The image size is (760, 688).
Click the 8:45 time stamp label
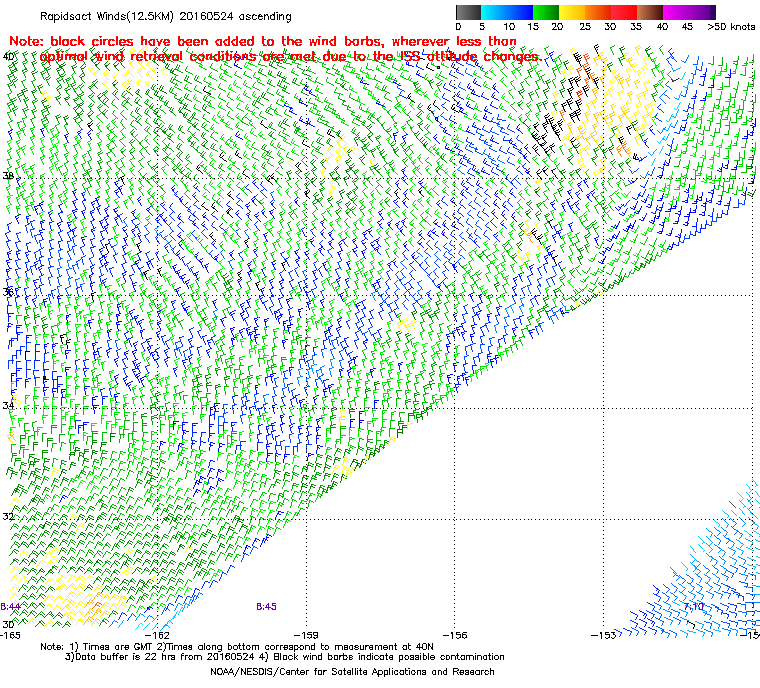tap(266, 607)
